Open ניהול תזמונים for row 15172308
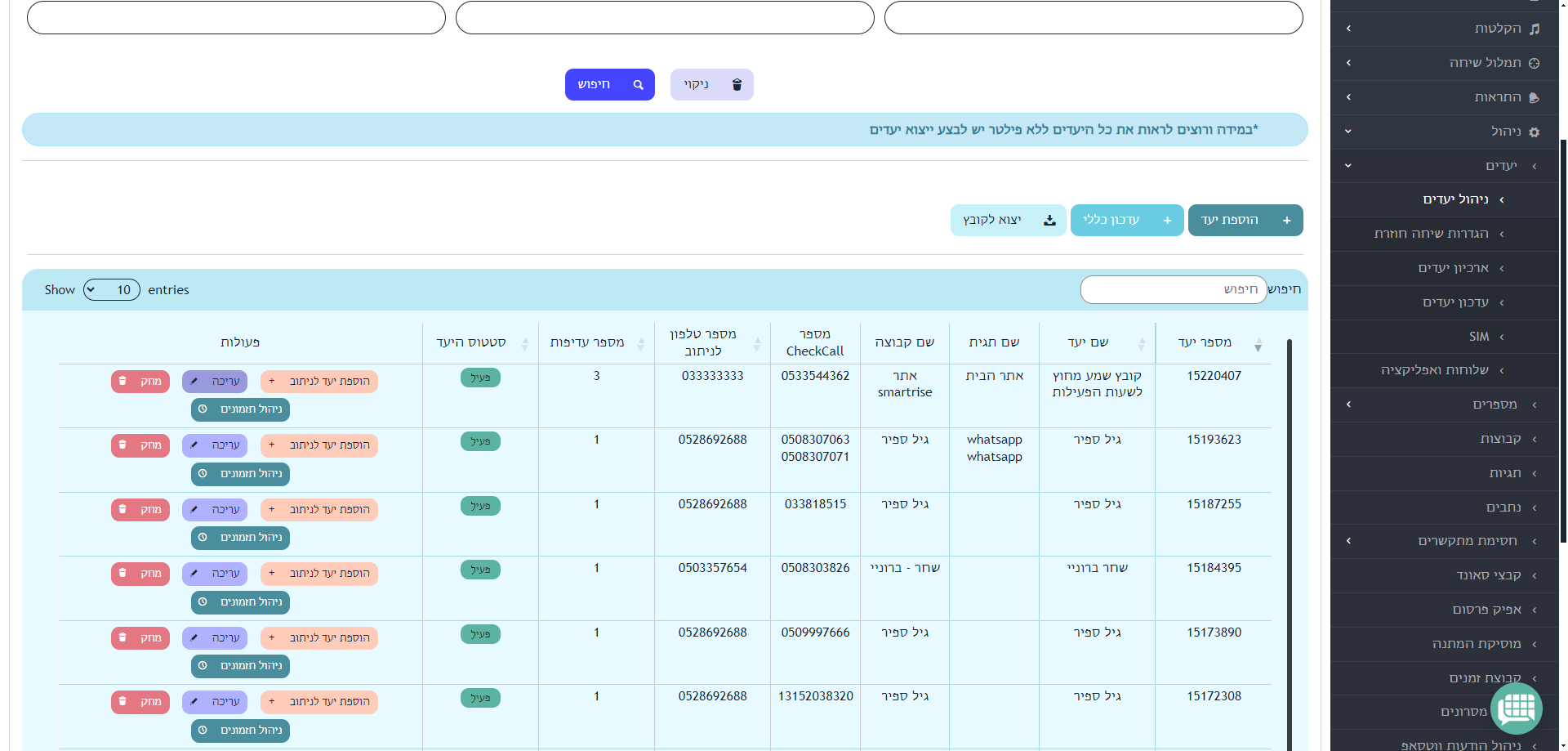This screenshot has height=751, width=1568. (240, 731)
